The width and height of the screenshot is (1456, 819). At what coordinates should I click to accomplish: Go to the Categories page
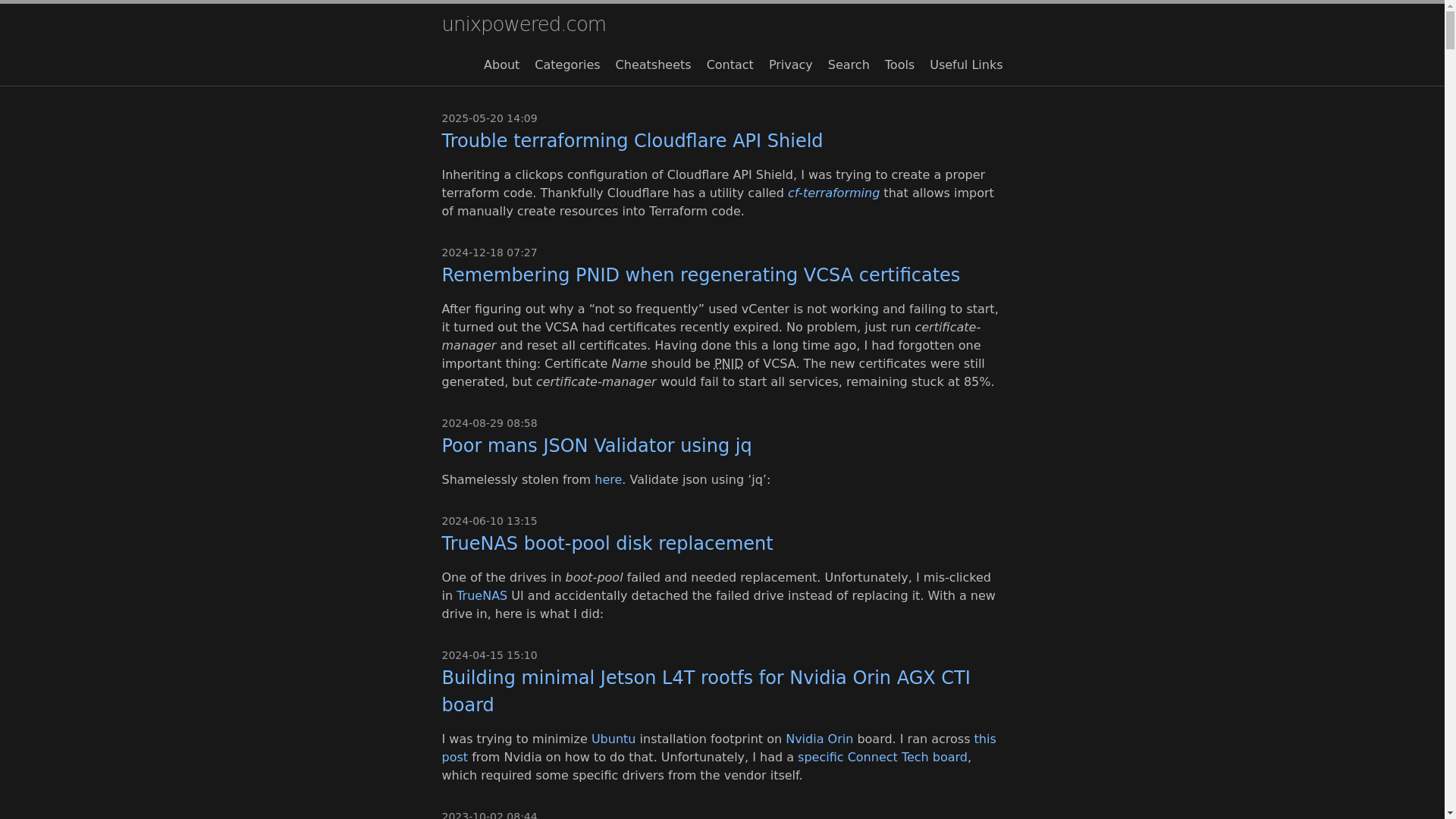tap(567, 65)
